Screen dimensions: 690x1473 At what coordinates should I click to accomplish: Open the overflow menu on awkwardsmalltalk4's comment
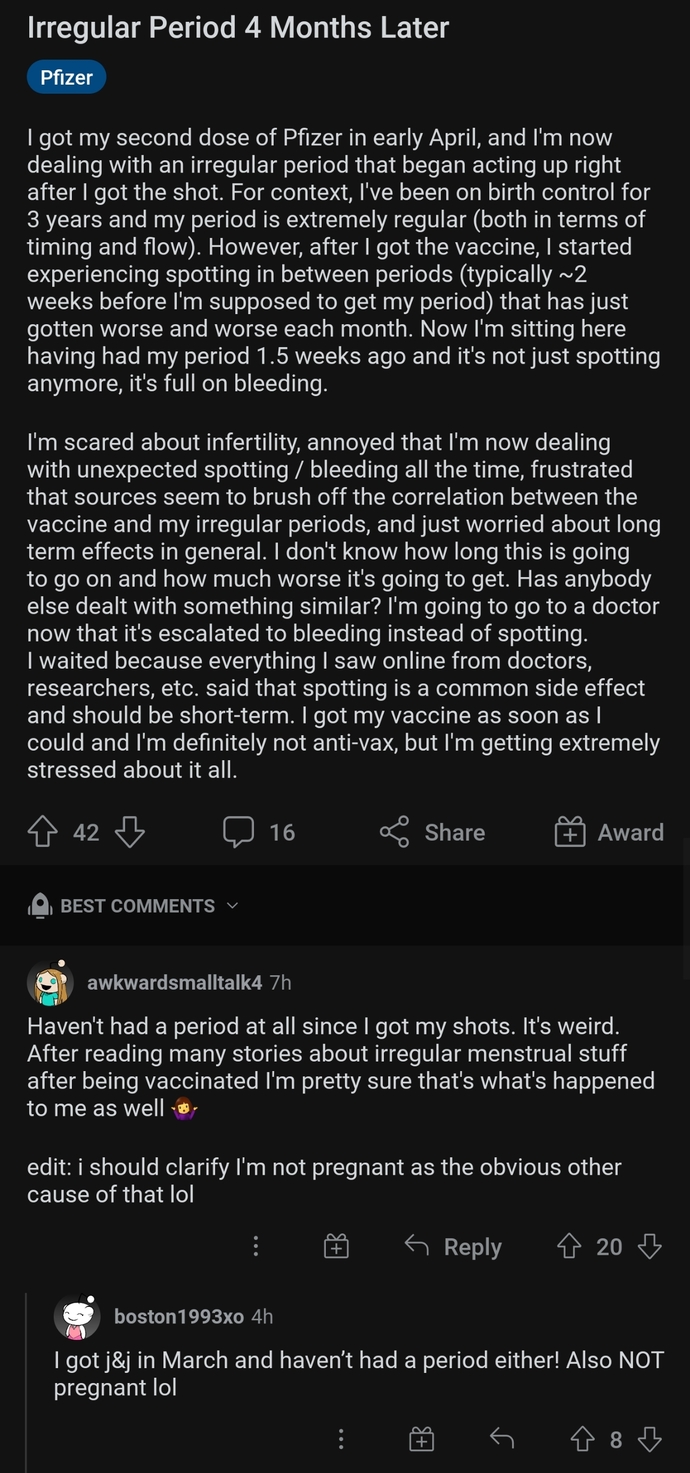[255, 1246]
